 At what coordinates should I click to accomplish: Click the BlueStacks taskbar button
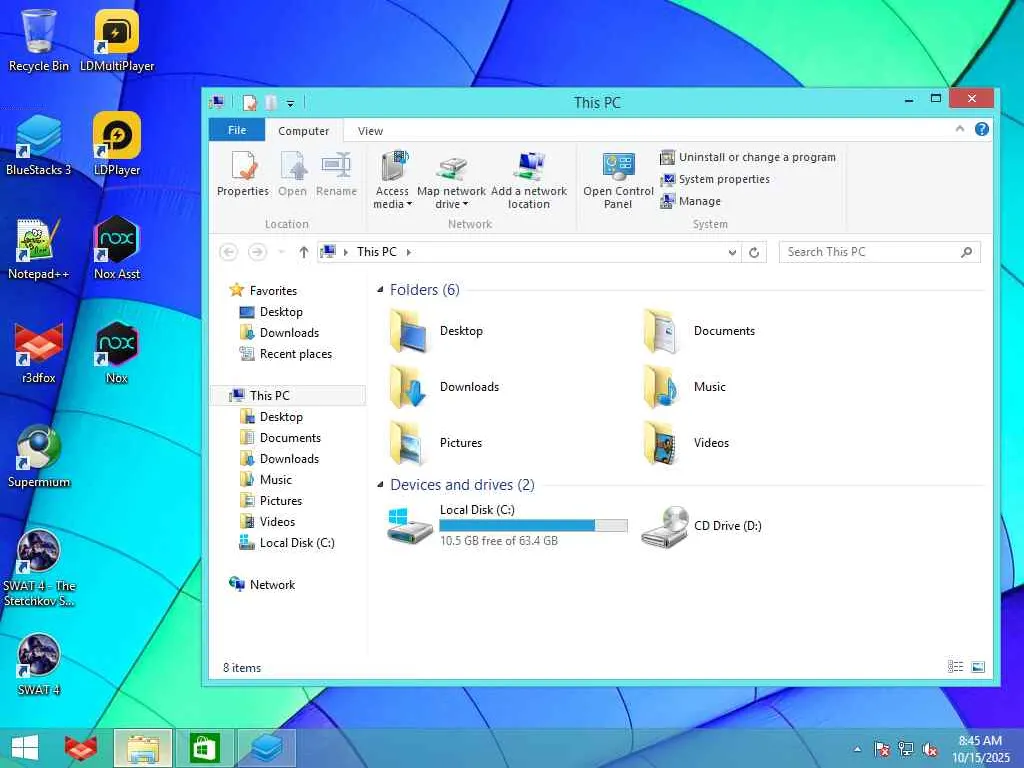coord(266,748)
